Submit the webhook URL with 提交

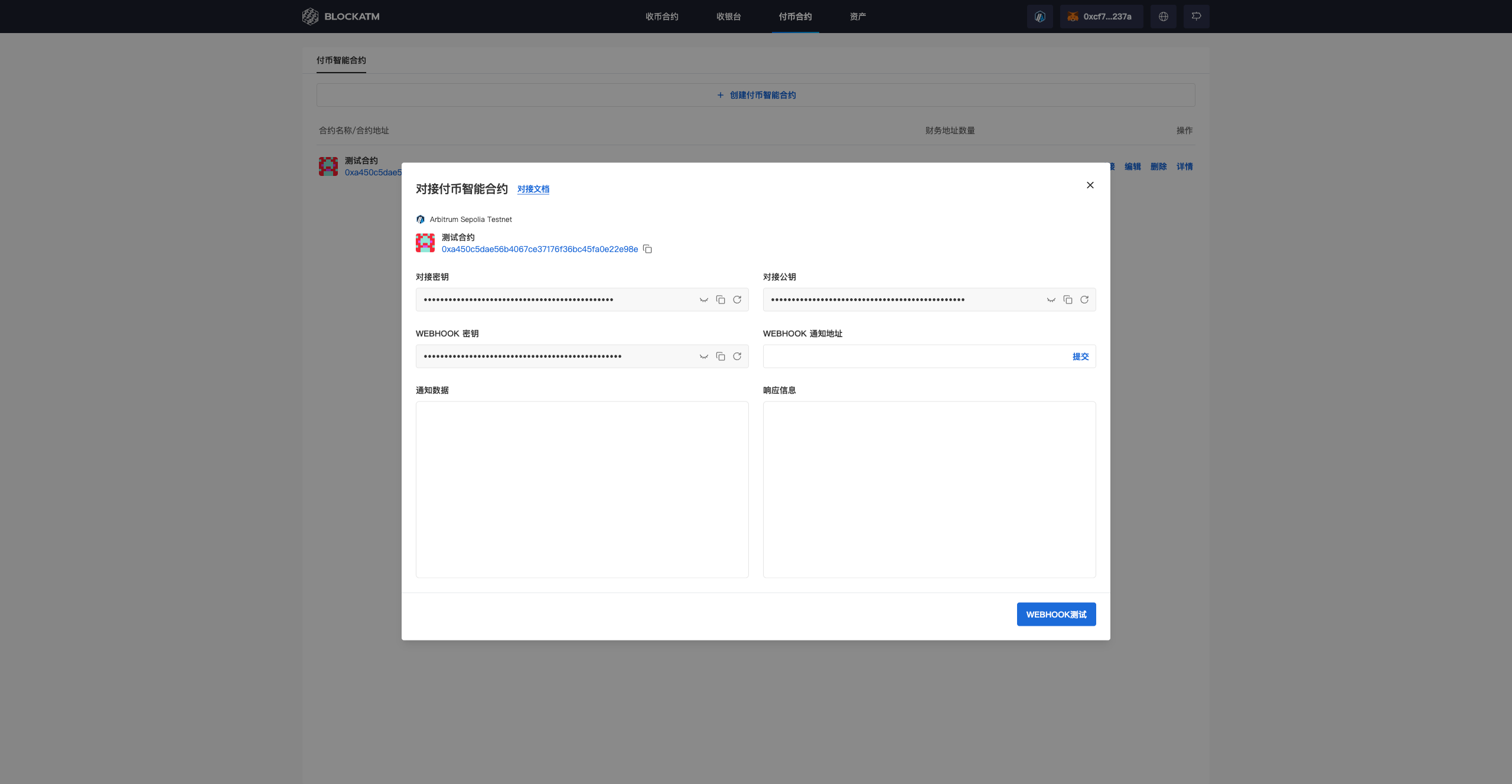pos(1080,357)
